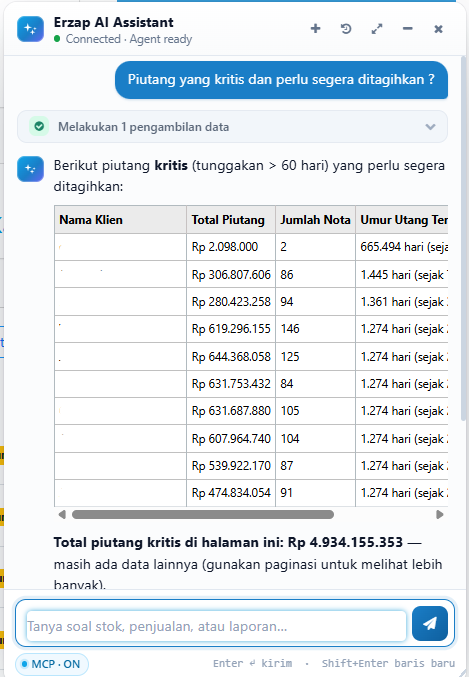Click the table's scroll-left arrow
Viewport: 469px width, 677px height.
coord(62,514)
